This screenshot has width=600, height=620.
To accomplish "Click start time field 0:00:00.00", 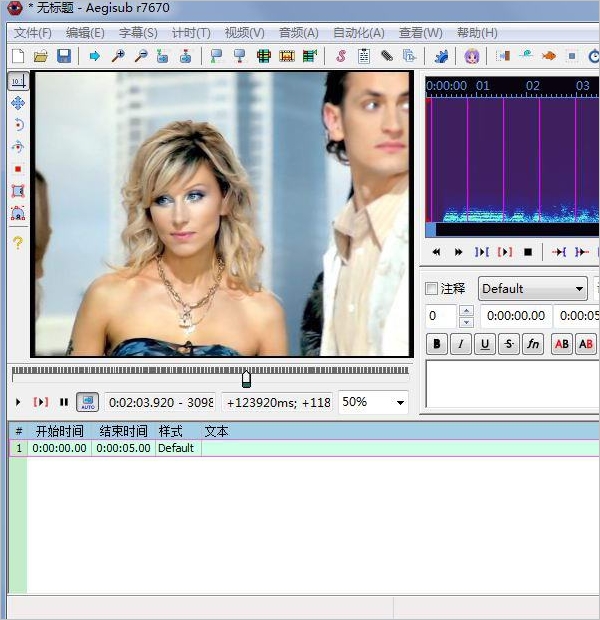I will 516,316.
